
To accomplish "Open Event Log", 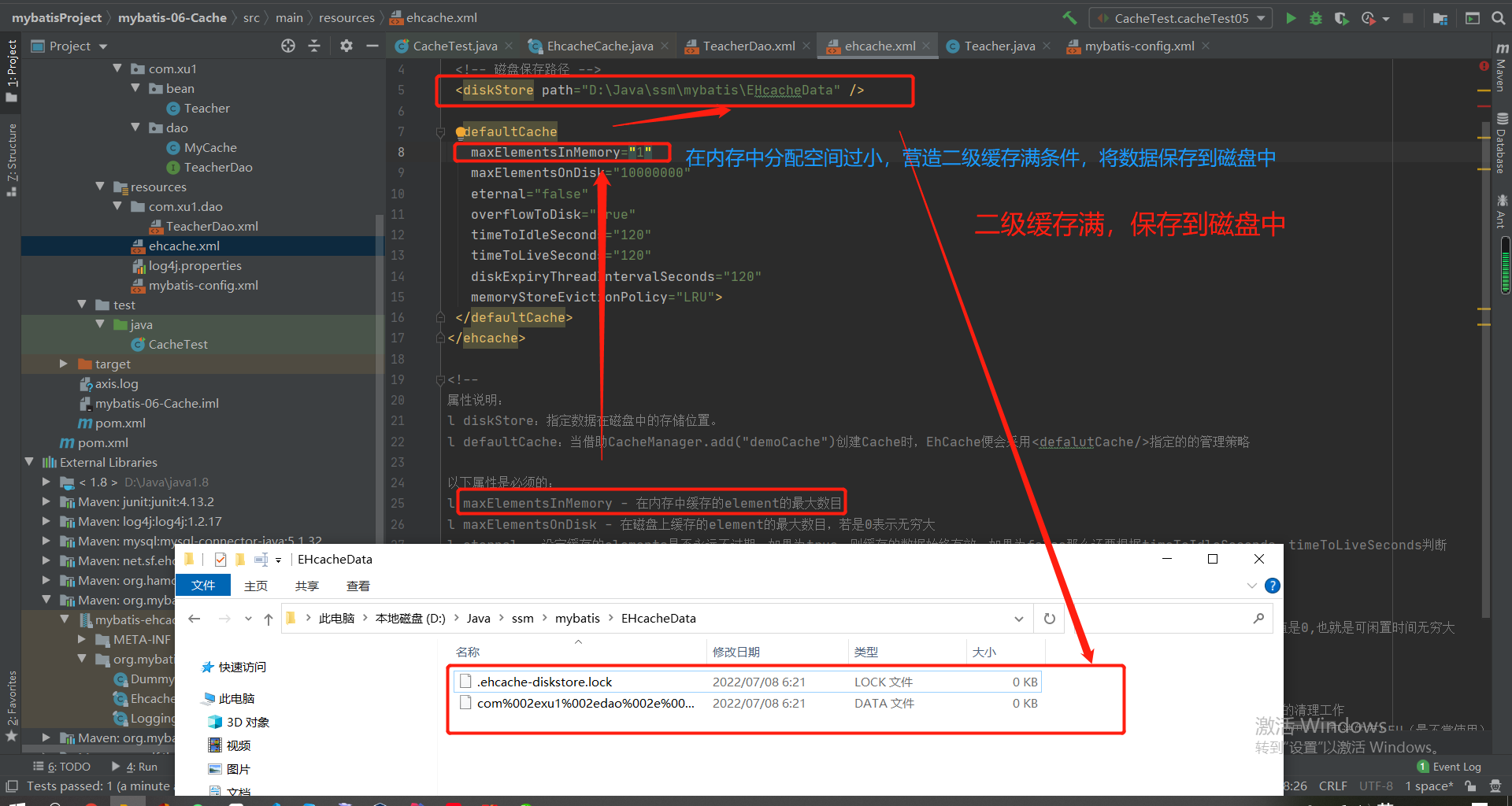I will [x=1449, y=767].
